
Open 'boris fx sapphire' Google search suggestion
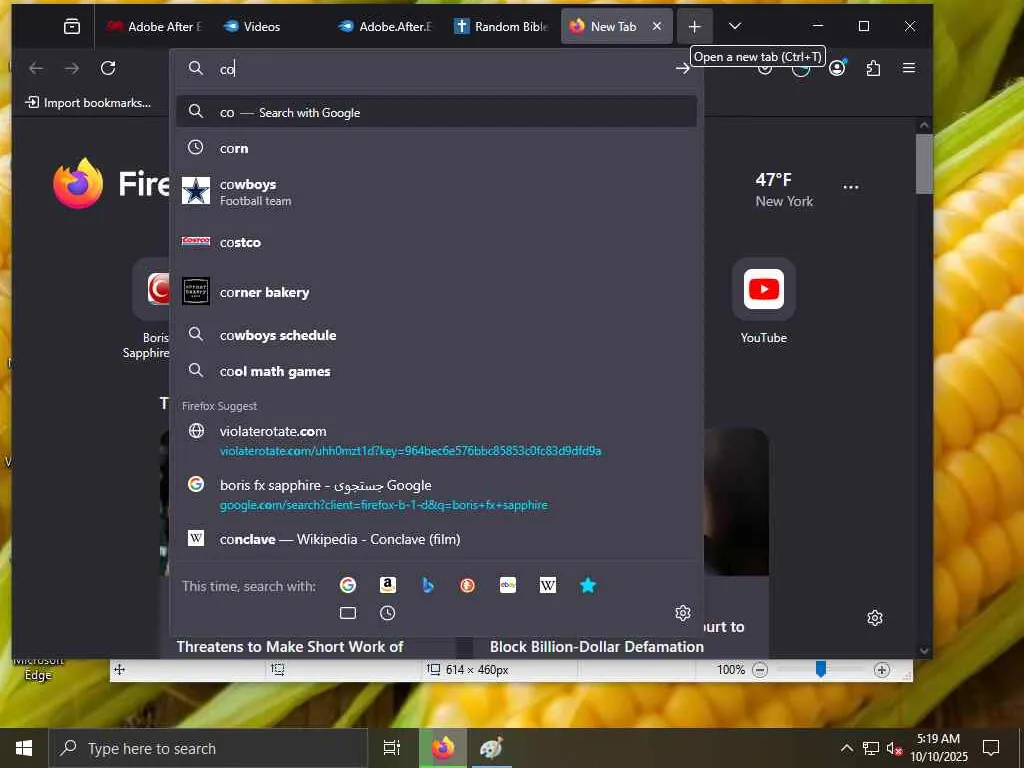(x=436, y=494)
